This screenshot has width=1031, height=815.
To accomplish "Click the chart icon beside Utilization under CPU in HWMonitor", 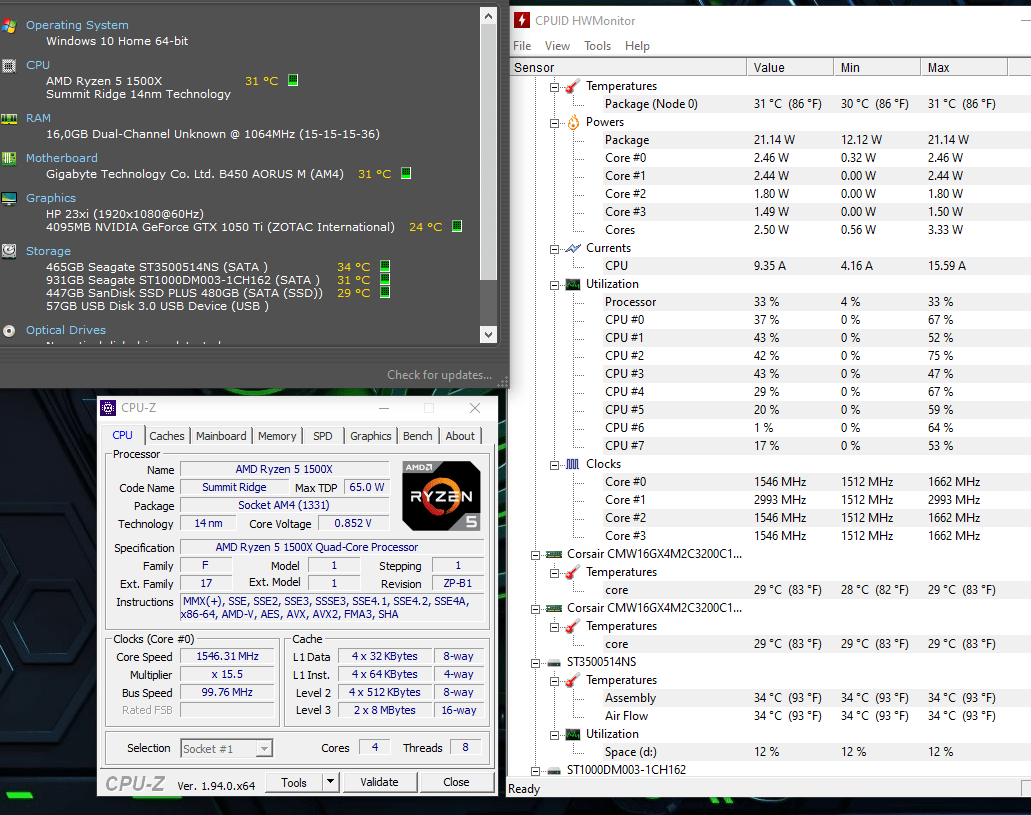I will [x=573, y=284].
